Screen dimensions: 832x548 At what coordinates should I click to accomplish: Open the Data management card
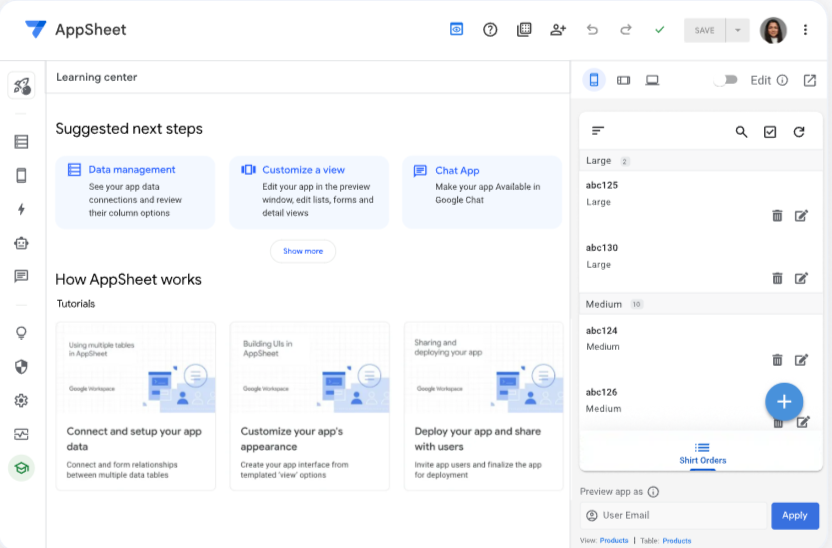(x=135, y=192)
